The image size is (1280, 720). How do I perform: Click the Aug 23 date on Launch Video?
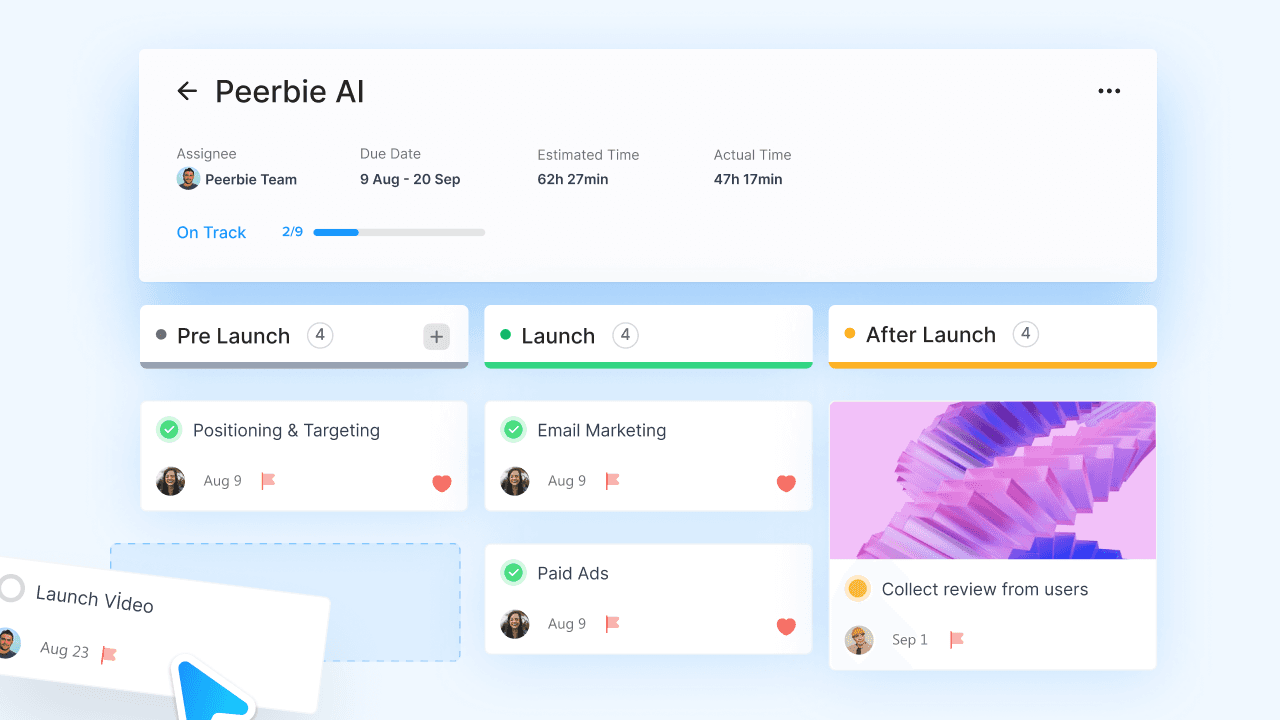pos(64,650)
